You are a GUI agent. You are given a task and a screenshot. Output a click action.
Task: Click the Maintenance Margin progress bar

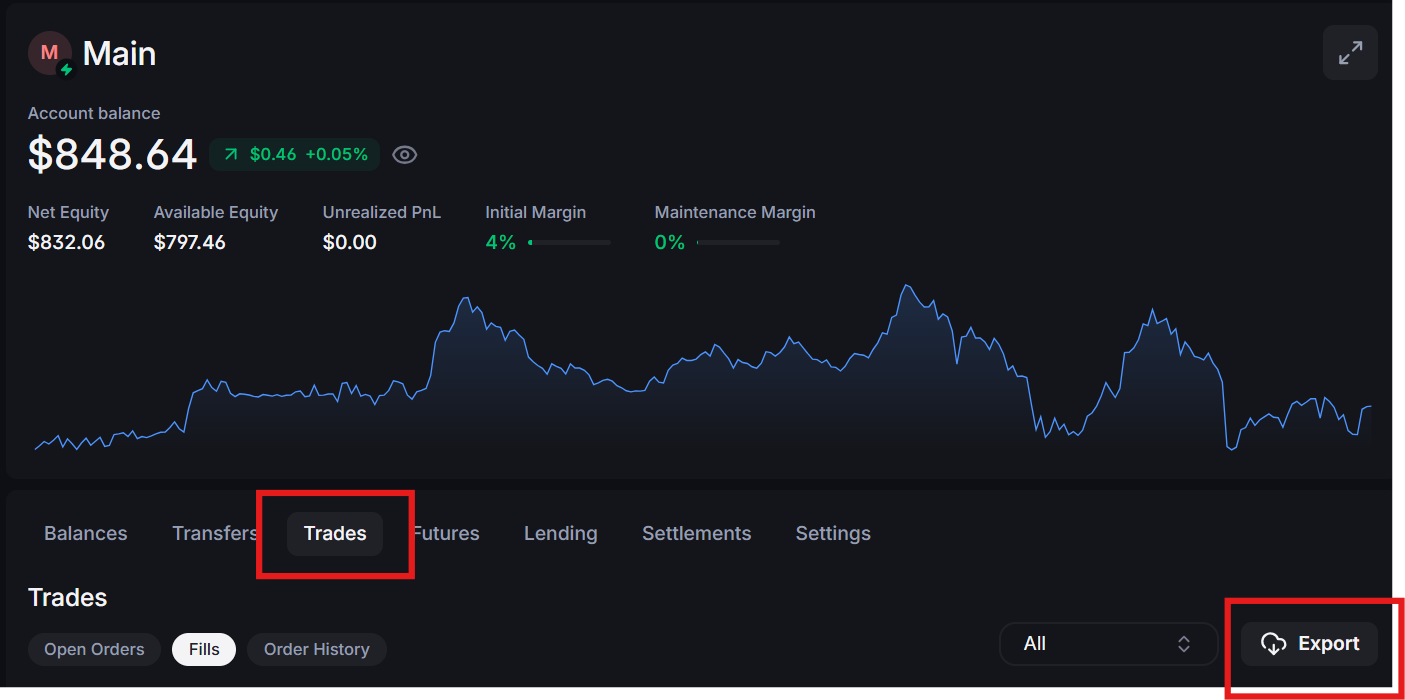(x=738, y=242)
